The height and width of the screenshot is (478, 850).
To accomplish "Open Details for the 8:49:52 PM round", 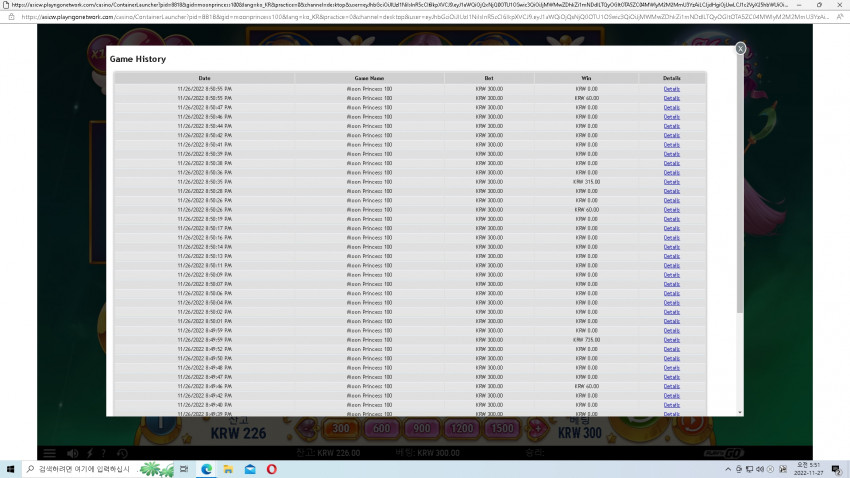I will tap(671, 349).
